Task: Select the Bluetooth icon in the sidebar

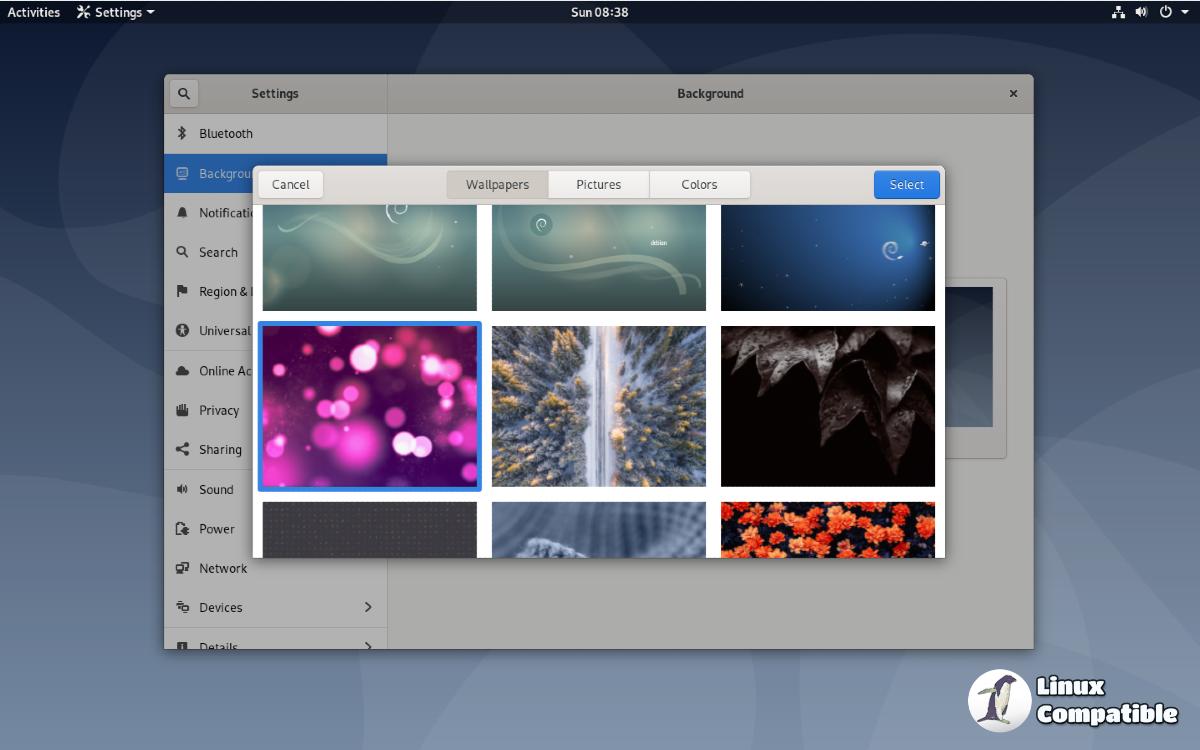Action: click(182, 133)
